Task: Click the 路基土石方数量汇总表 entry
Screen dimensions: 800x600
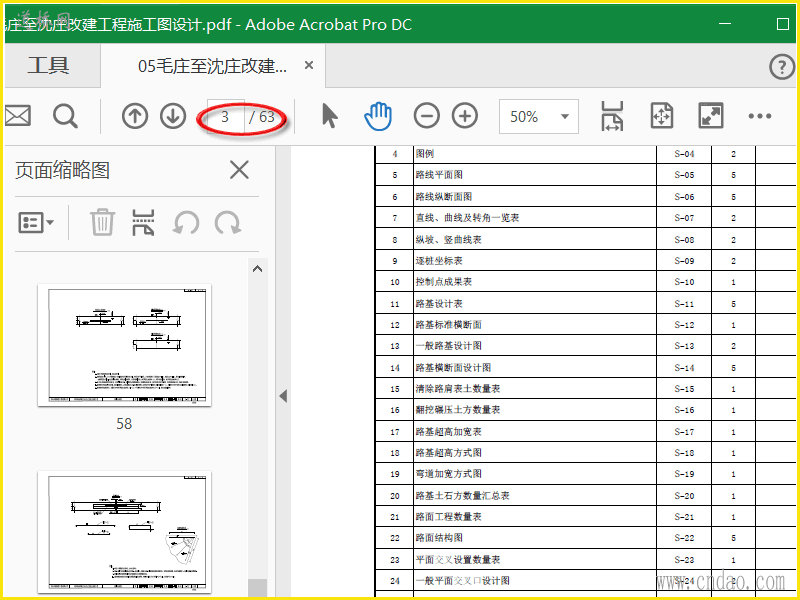Action: click(x=462, y=495)
